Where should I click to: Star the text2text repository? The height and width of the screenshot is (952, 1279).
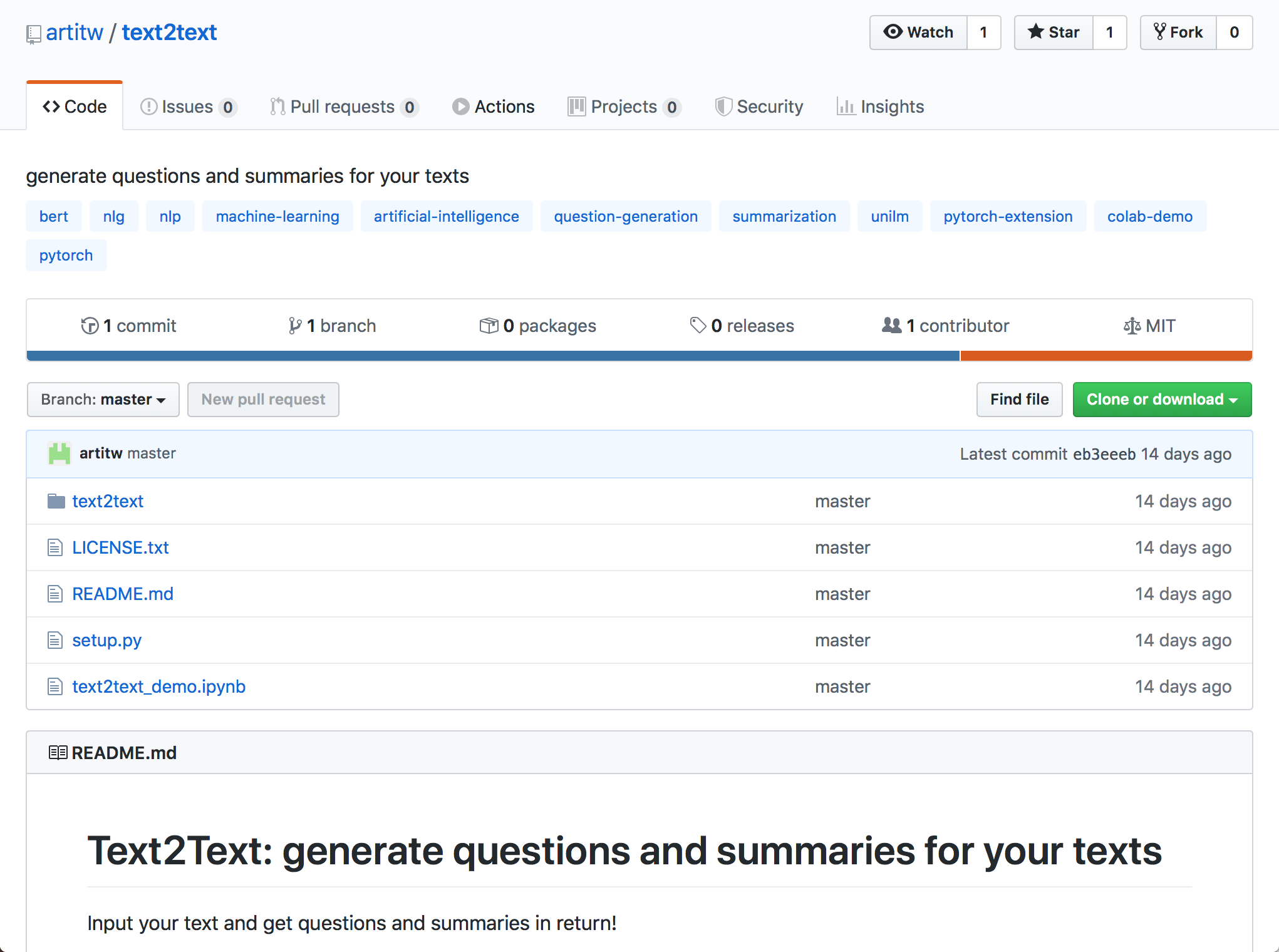coord(1054,33)
